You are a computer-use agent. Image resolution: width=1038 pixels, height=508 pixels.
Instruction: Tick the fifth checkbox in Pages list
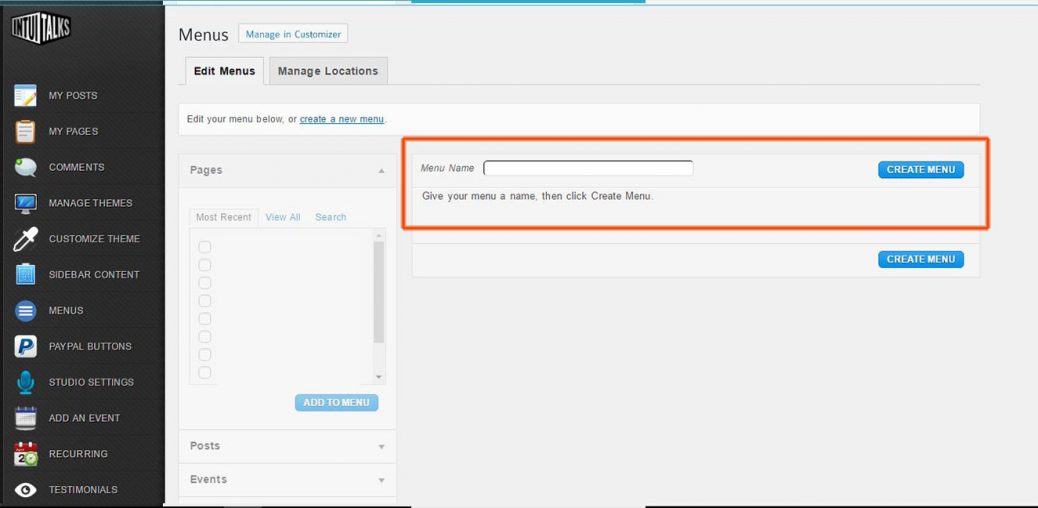[205, 319]
